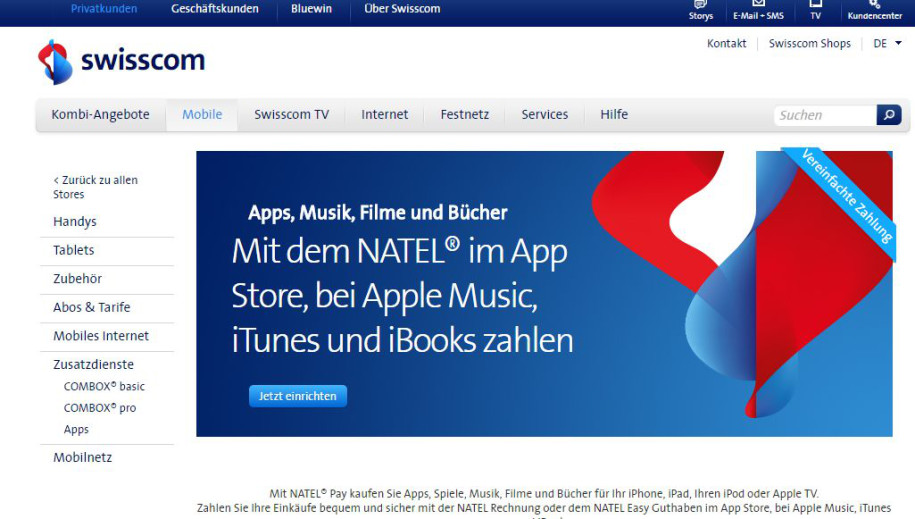Open Zubehör in sidebar
The image size is (915, 519).
click(77, 278)
